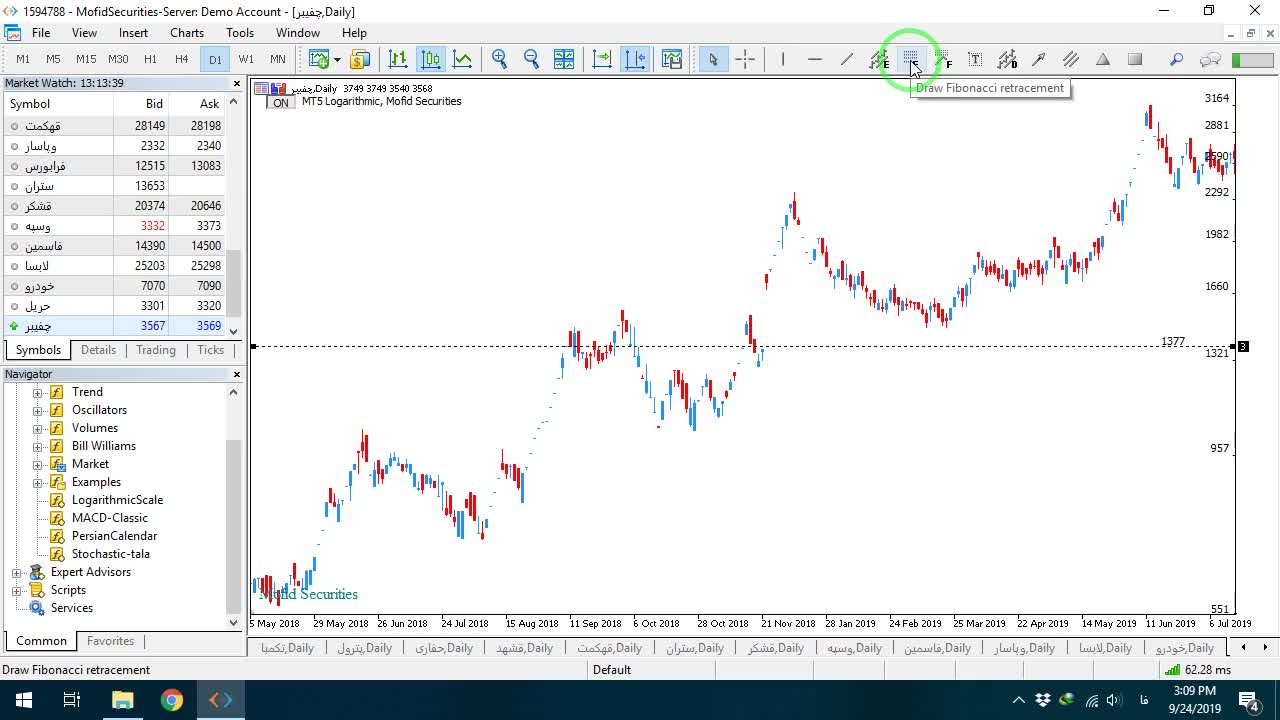Select PersianCalendar indicator
Screen dimensions: 1280x720
click(x=114, y=536)
